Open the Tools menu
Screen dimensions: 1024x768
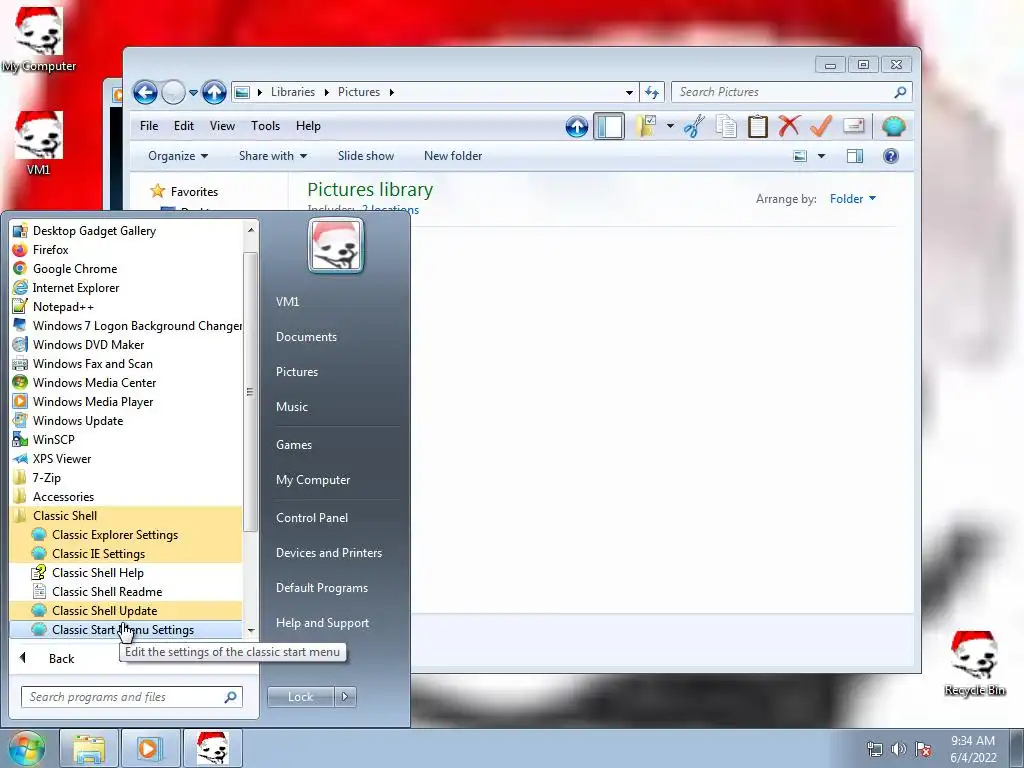pyautogui.click(x=265, y=126)
